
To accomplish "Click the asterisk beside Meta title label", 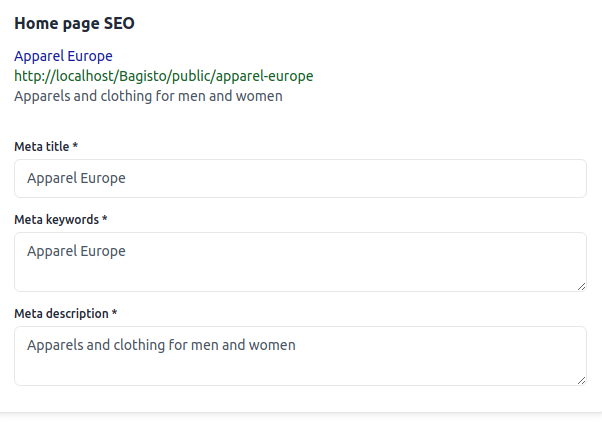I will (75, 147).
